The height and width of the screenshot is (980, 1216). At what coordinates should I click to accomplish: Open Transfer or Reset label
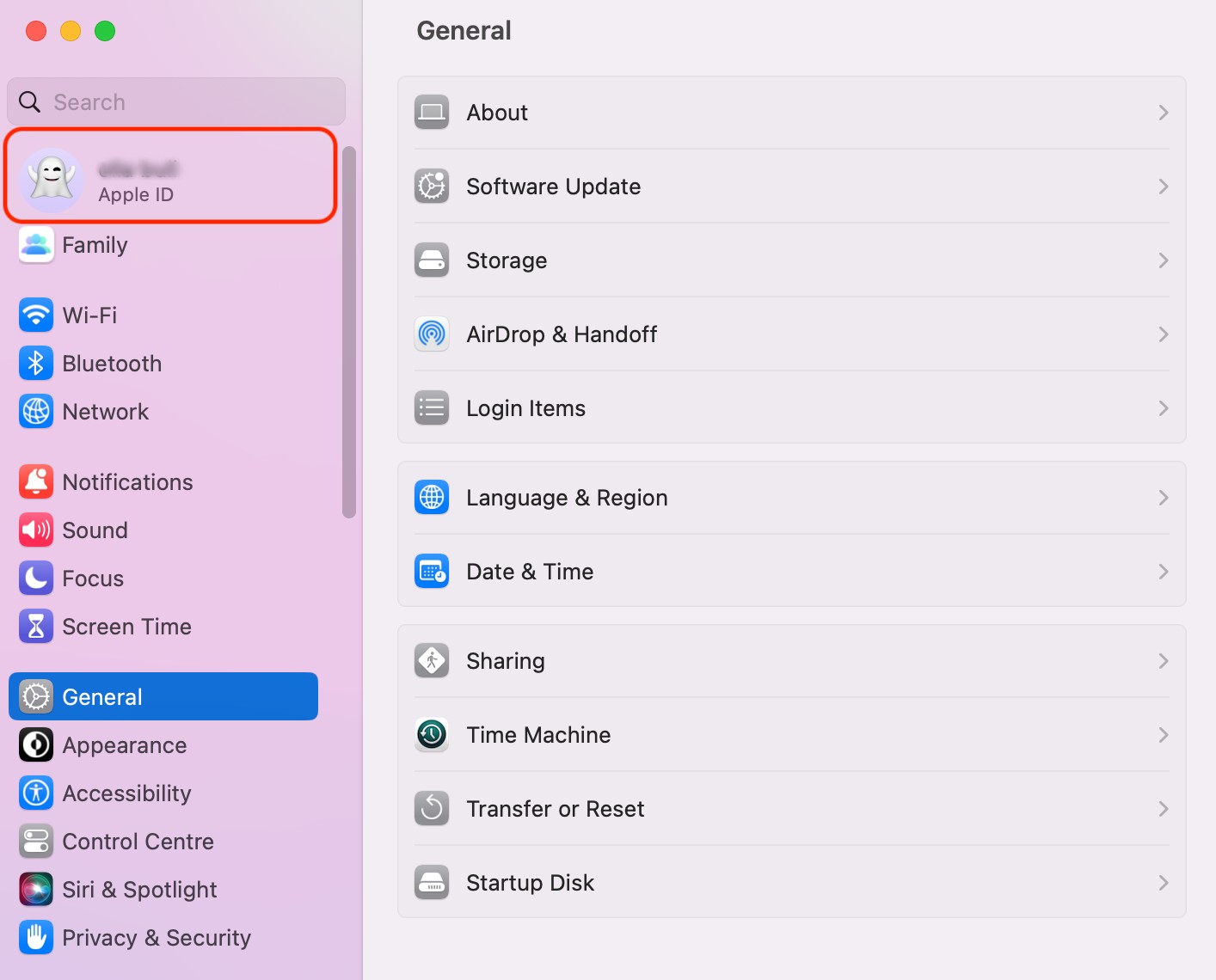[x=555, y=809]
